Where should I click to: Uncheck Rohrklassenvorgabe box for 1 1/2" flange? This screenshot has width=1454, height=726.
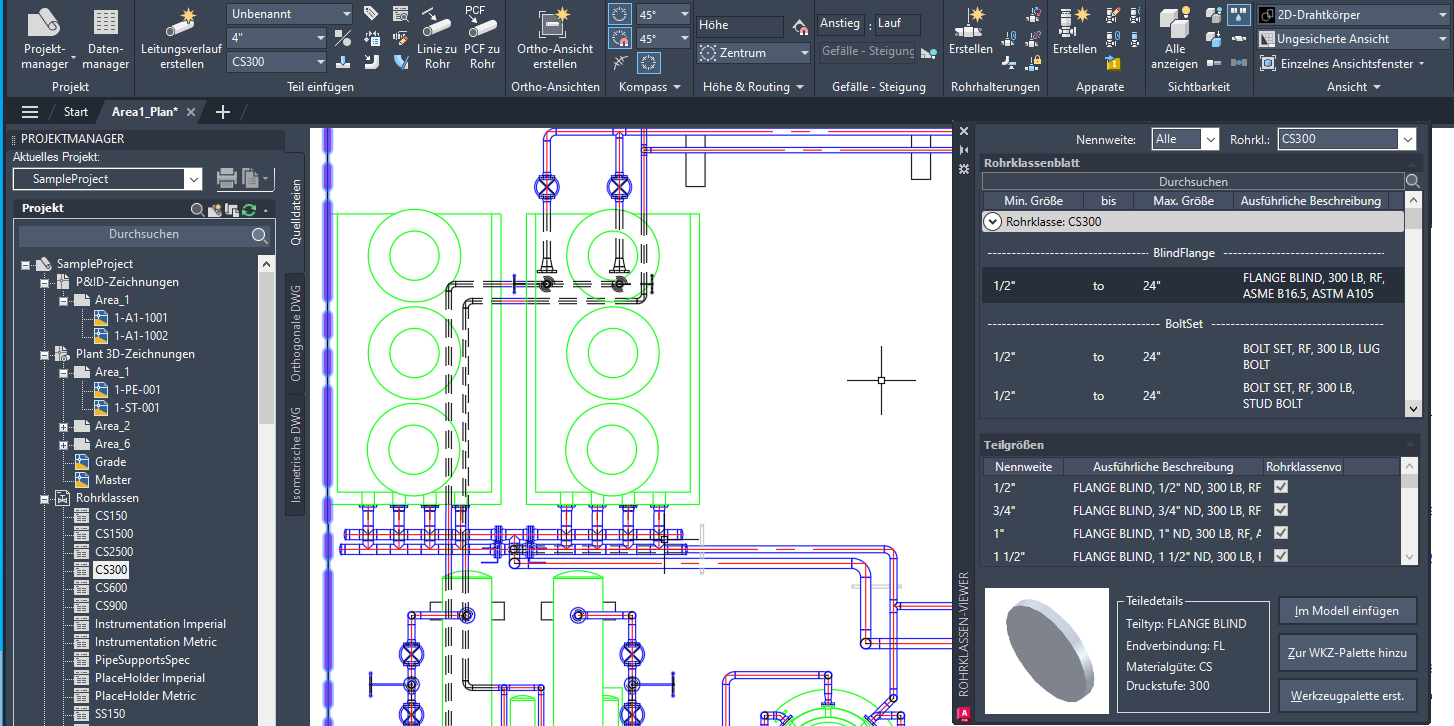click(1281, 556)
